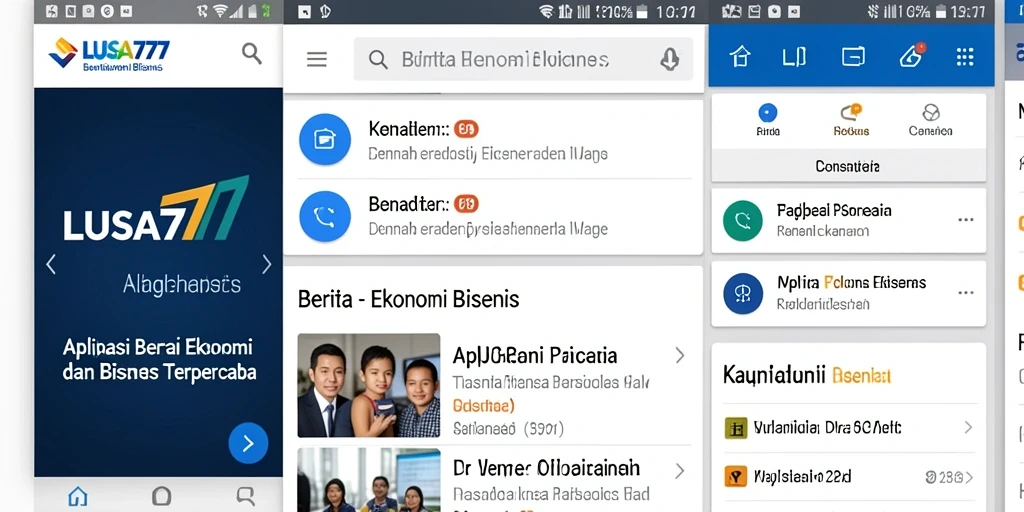Tap search magnifier inside the search field

point(378,59)
